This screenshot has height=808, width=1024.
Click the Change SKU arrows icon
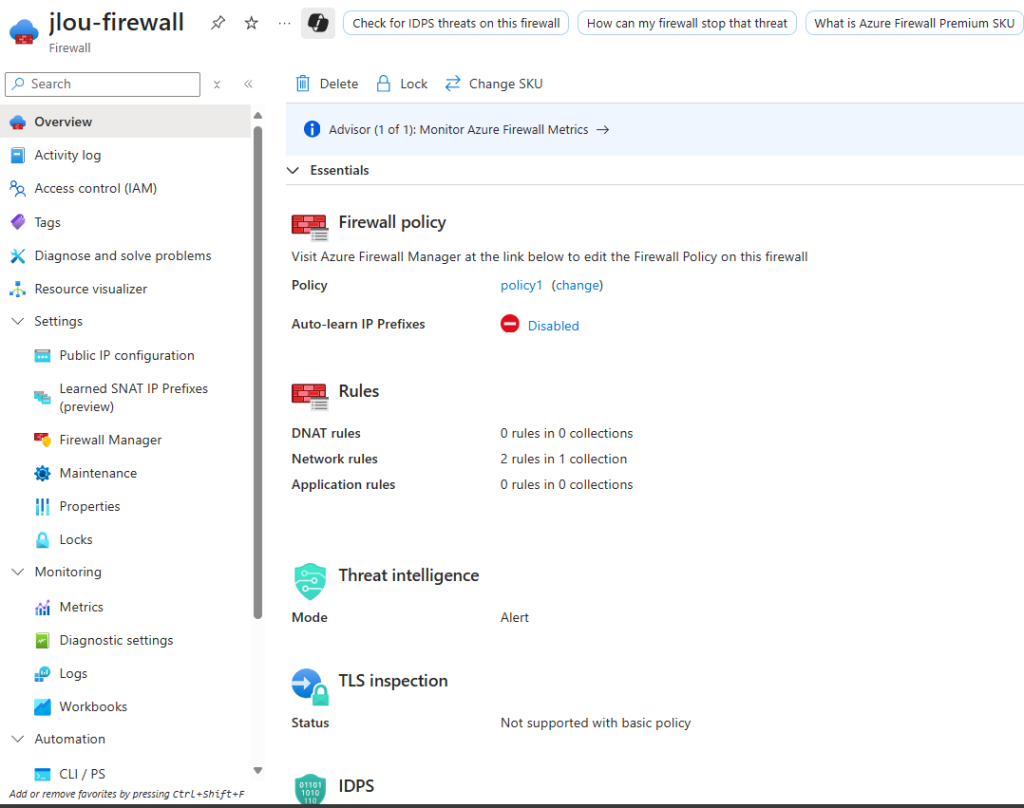(x=453, y=84)
